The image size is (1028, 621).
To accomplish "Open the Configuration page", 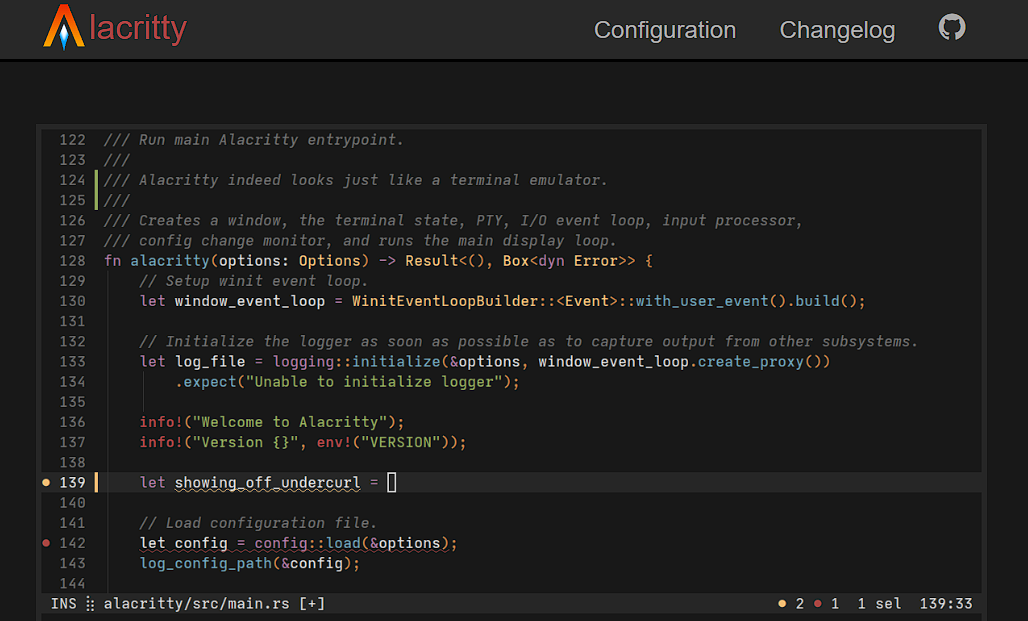I will (x=664, y=30).
